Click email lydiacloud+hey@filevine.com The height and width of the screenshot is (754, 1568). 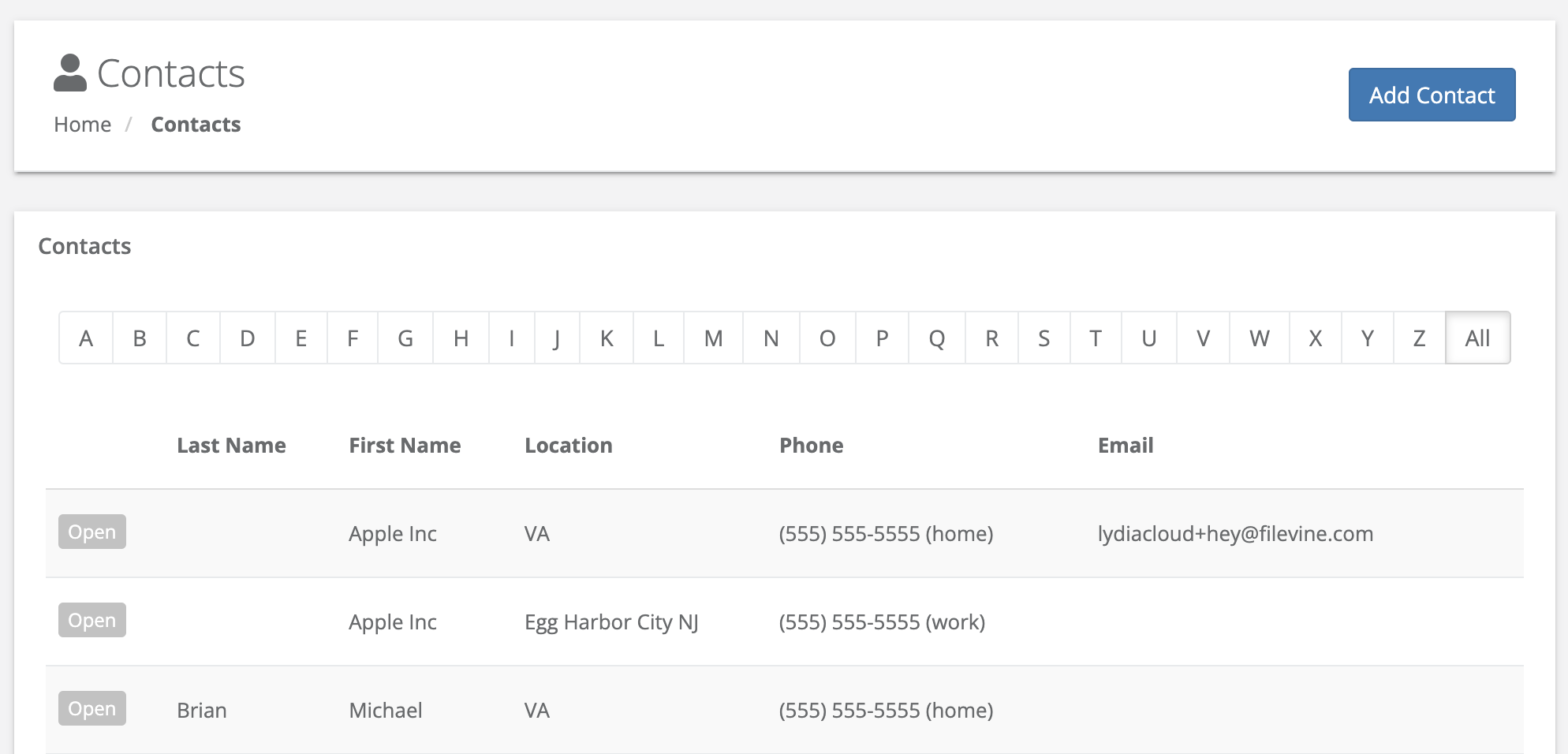pos(1235,534)
